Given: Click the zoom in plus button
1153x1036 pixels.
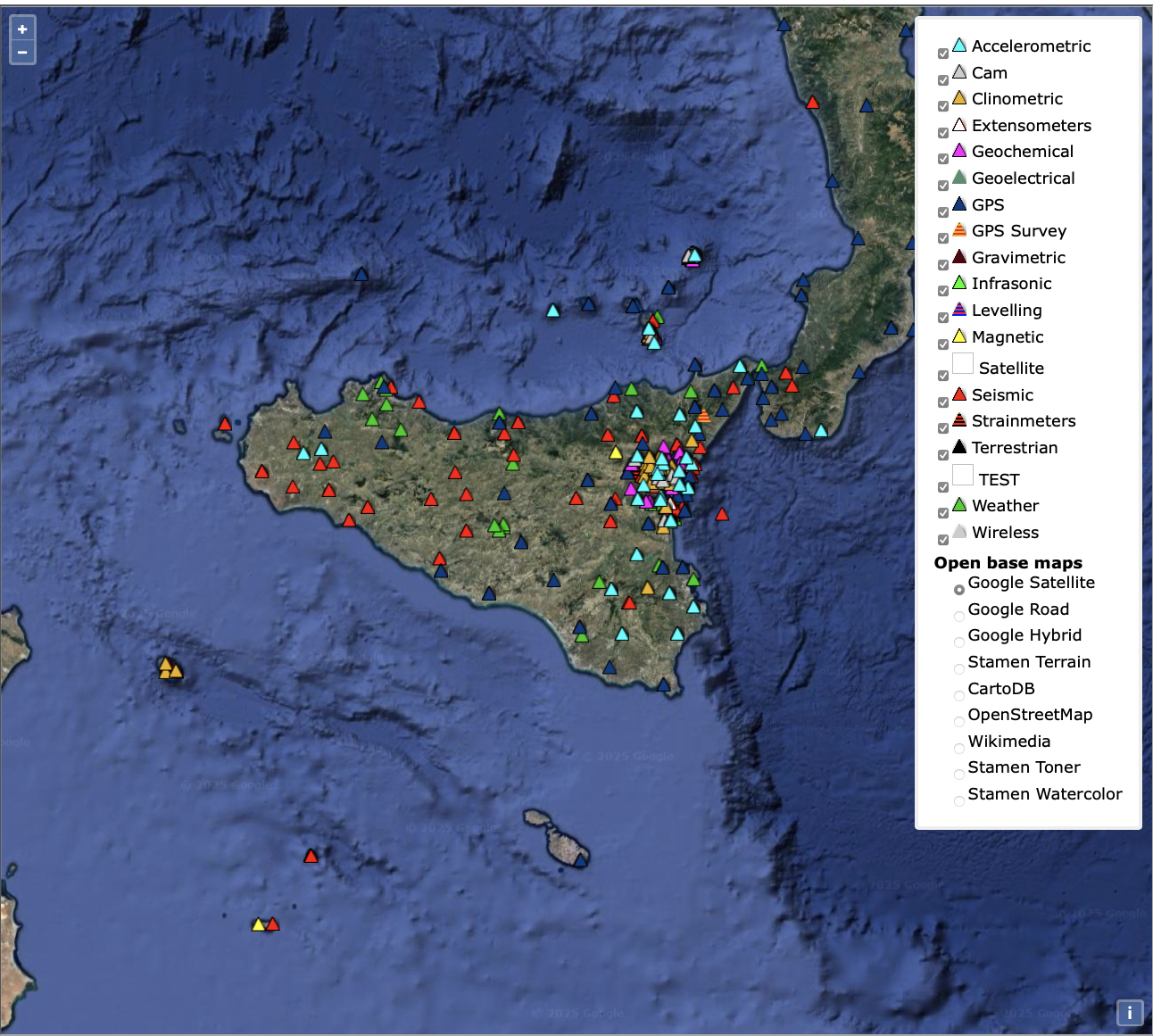Looking at the screenshot, I should pos(22,29).
